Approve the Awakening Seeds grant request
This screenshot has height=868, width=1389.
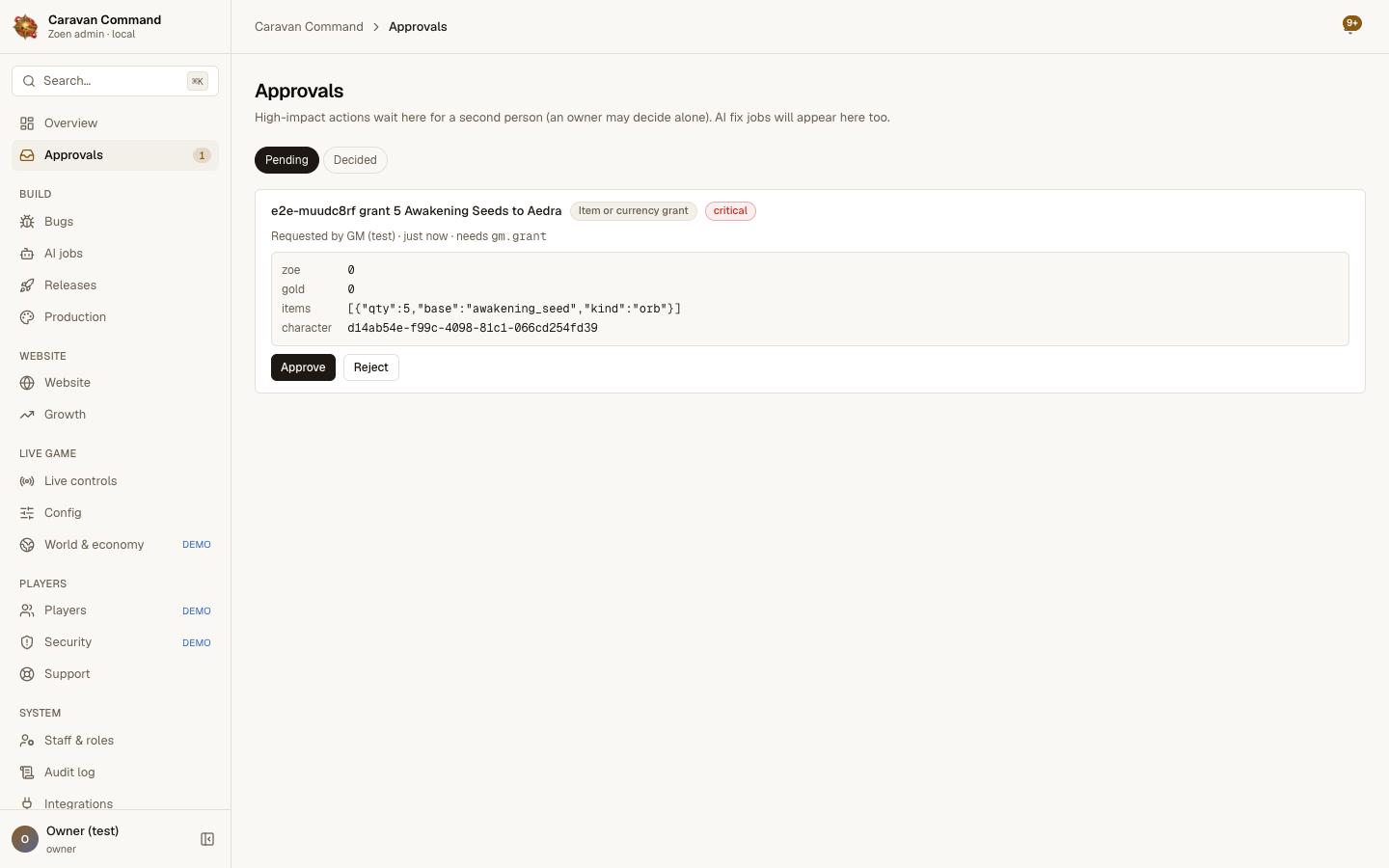coord(303,367)
